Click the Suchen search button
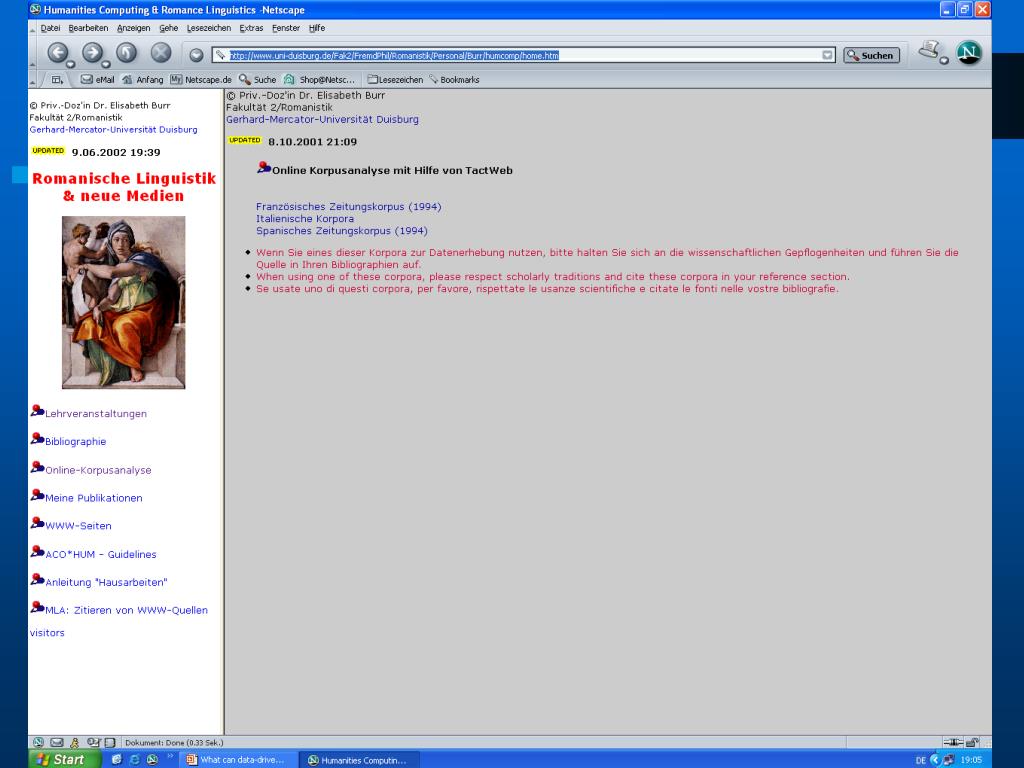This screenshot has height=768, width=1024. (x=871, y=56)
